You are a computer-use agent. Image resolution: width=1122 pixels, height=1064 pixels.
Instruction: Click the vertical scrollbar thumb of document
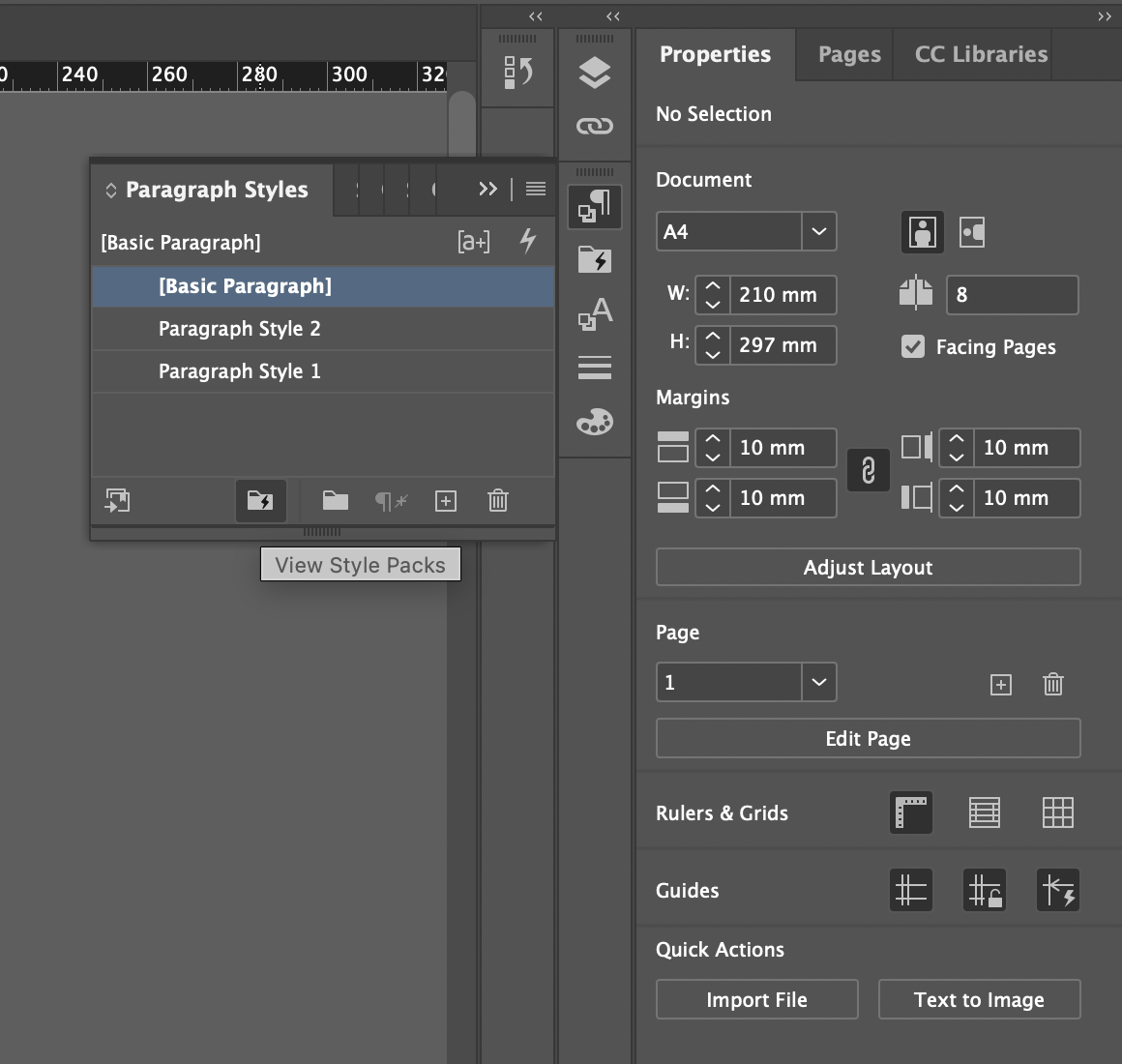tap(462, 123)
